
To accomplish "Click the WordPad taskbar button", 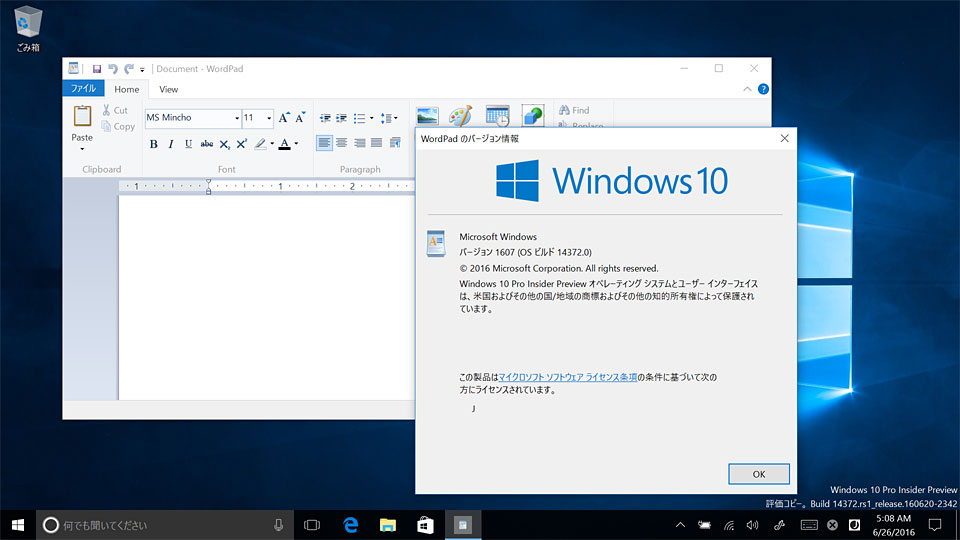I will 463,525.
